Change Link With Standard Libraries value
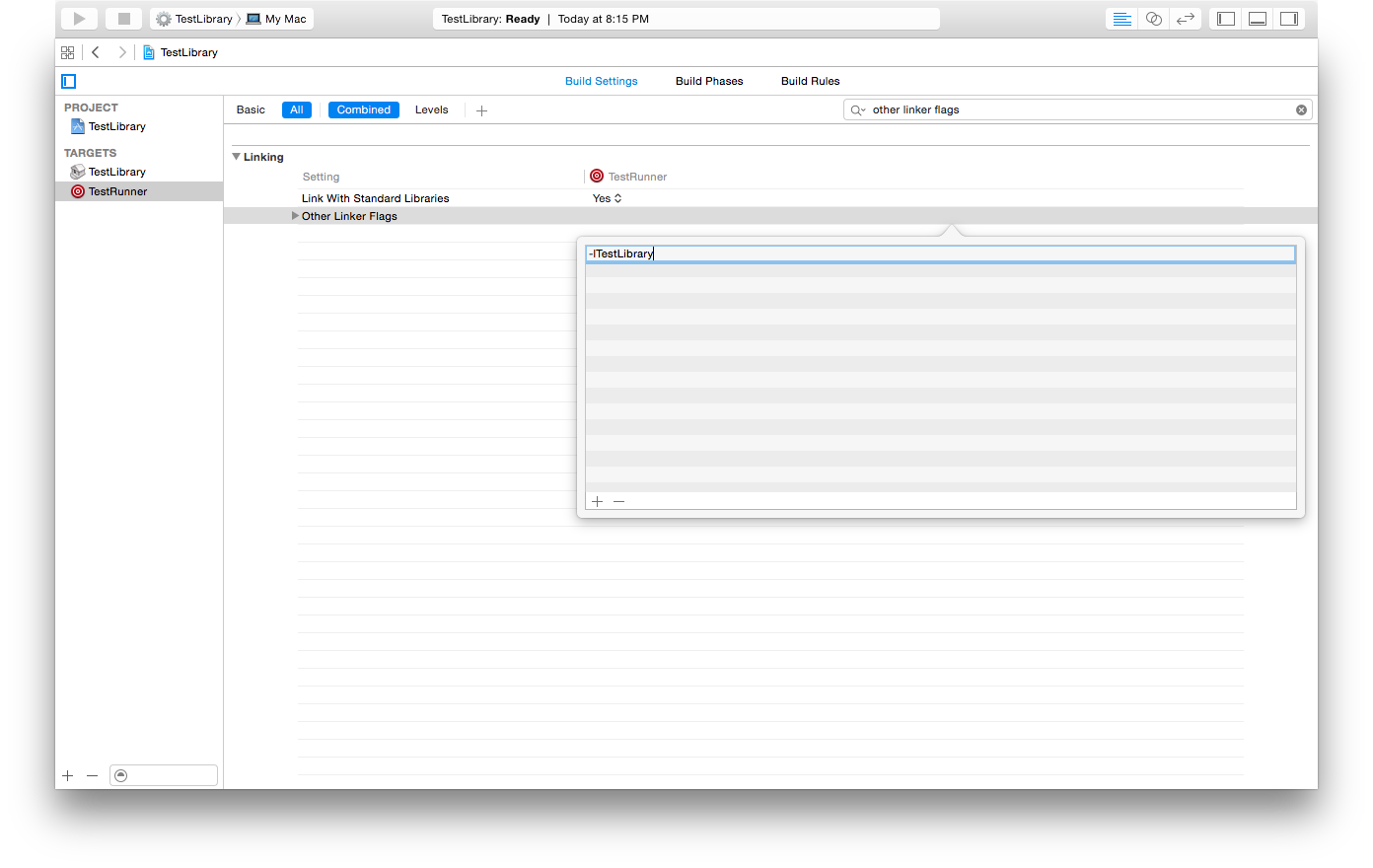The width and height of the screenshot is (1373, 868). tap(608, 198)
